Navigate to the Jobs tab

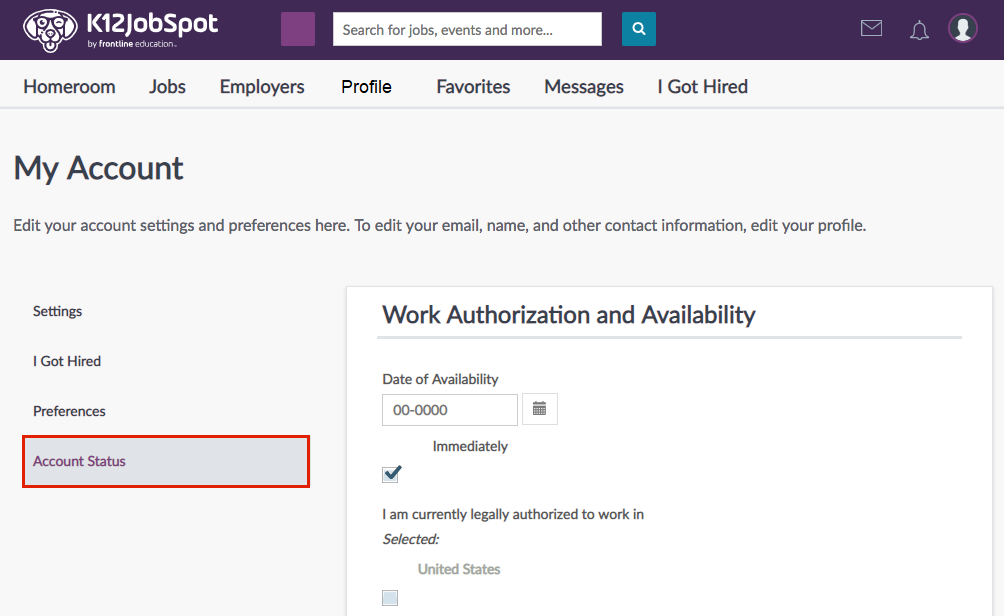[x=167, y=87]
